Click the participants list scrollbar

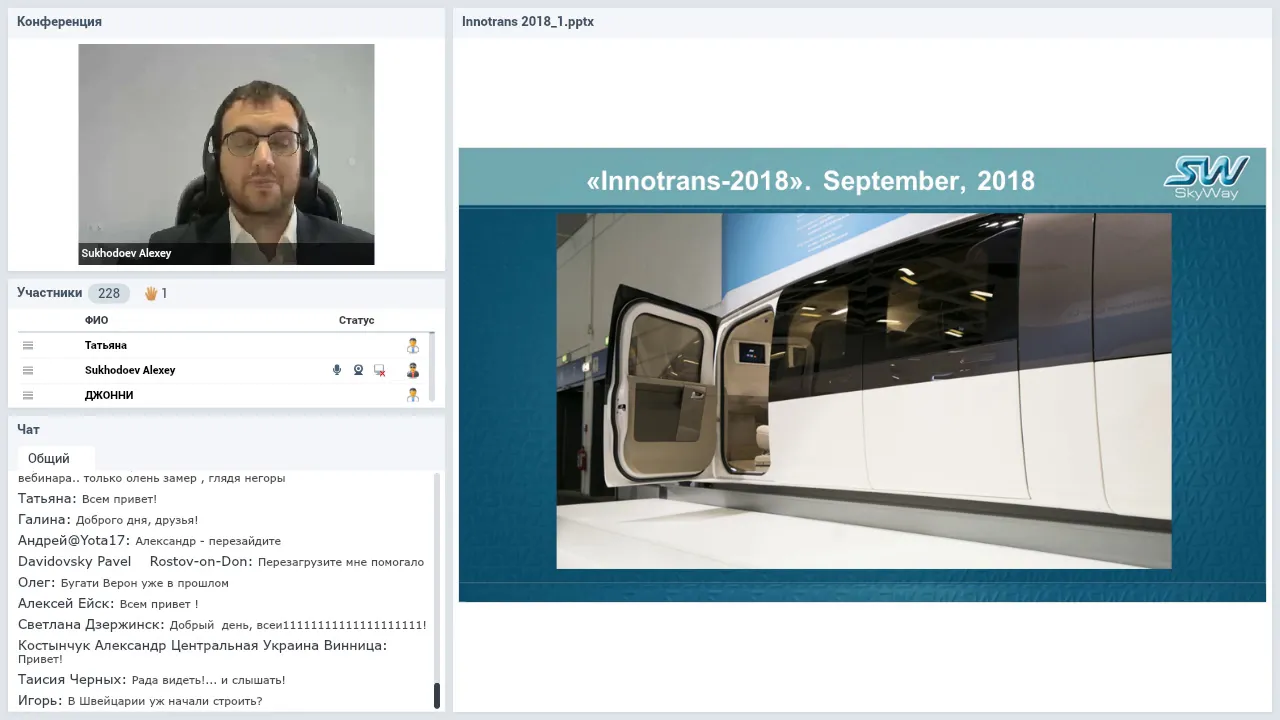point(432,368)
